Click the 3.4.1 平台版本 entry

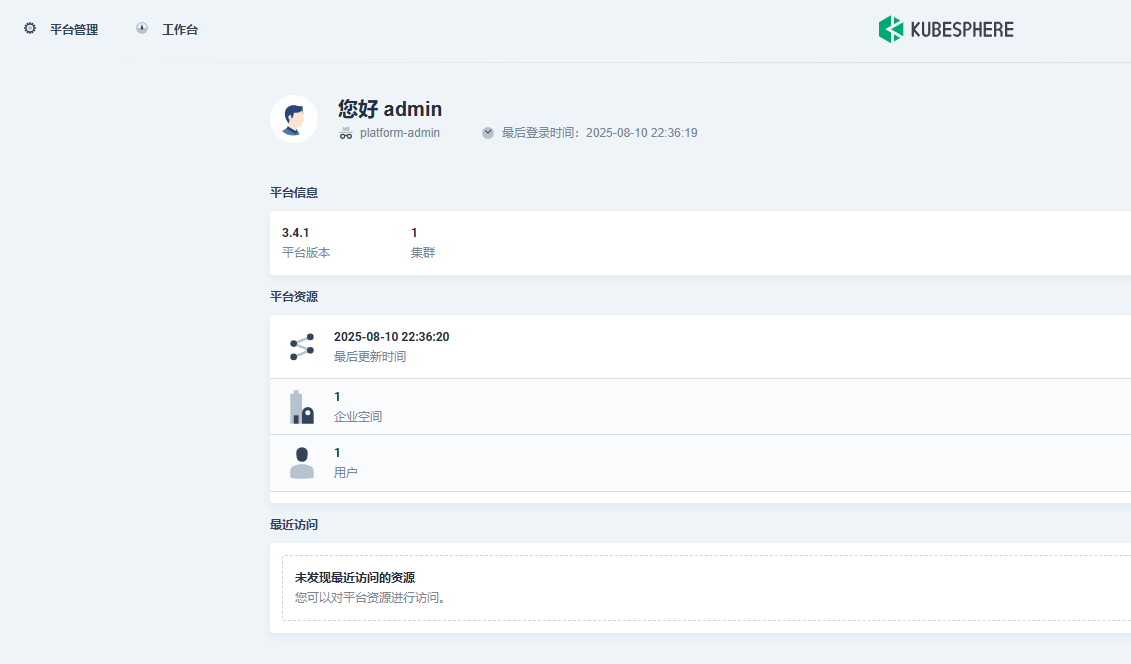click(306, 242)
